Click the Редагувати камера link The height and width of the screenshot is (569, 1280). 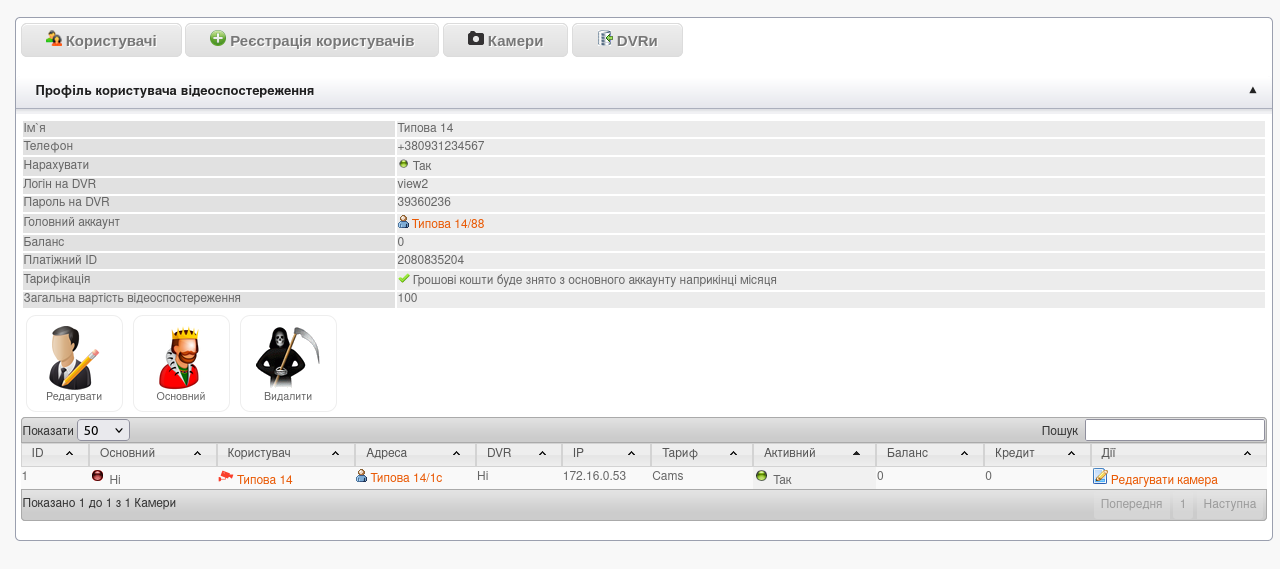tap(1164, 480)
